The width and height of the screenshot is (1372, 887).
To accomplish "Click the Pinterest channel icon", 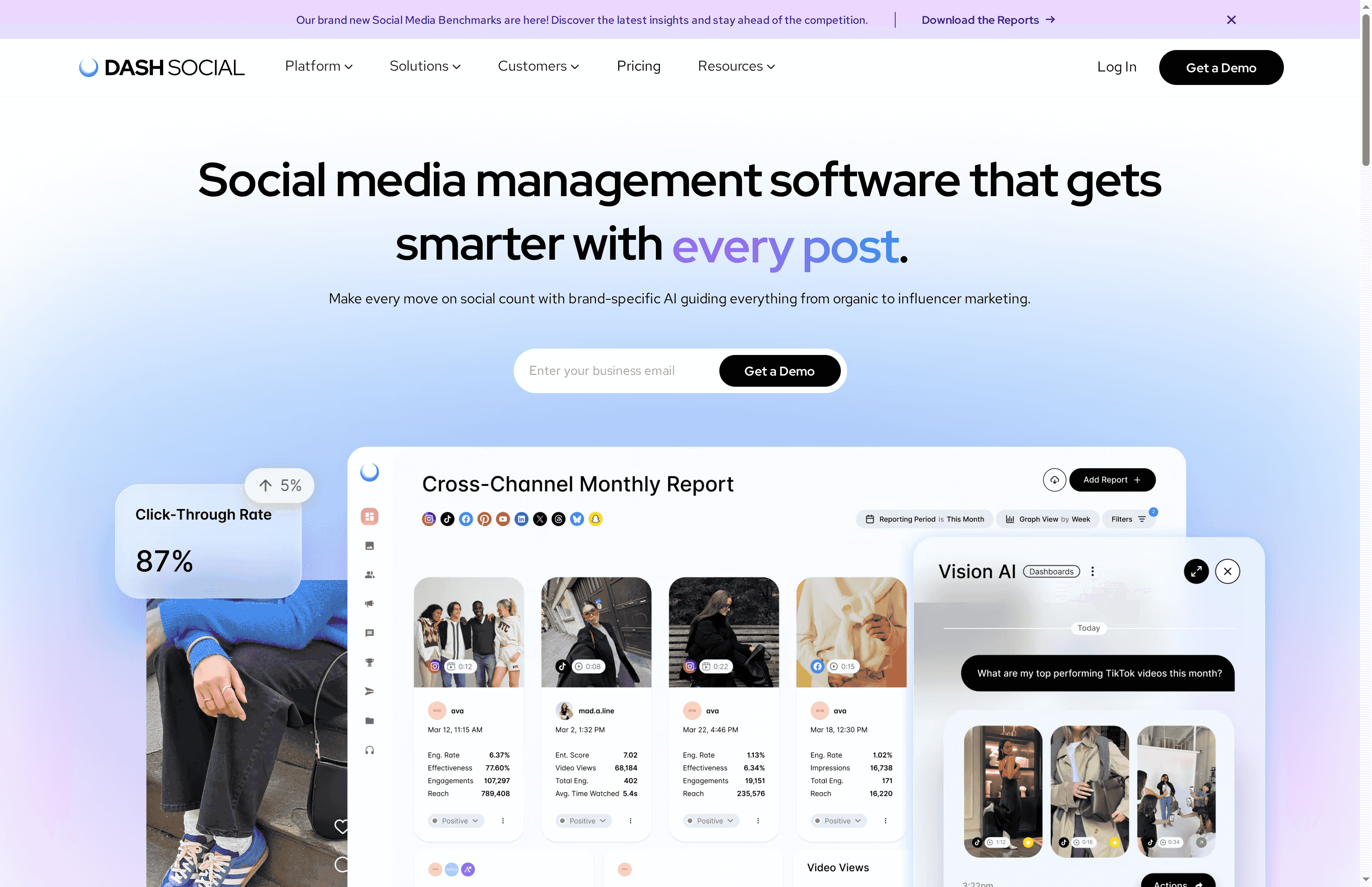I will 484,519.
